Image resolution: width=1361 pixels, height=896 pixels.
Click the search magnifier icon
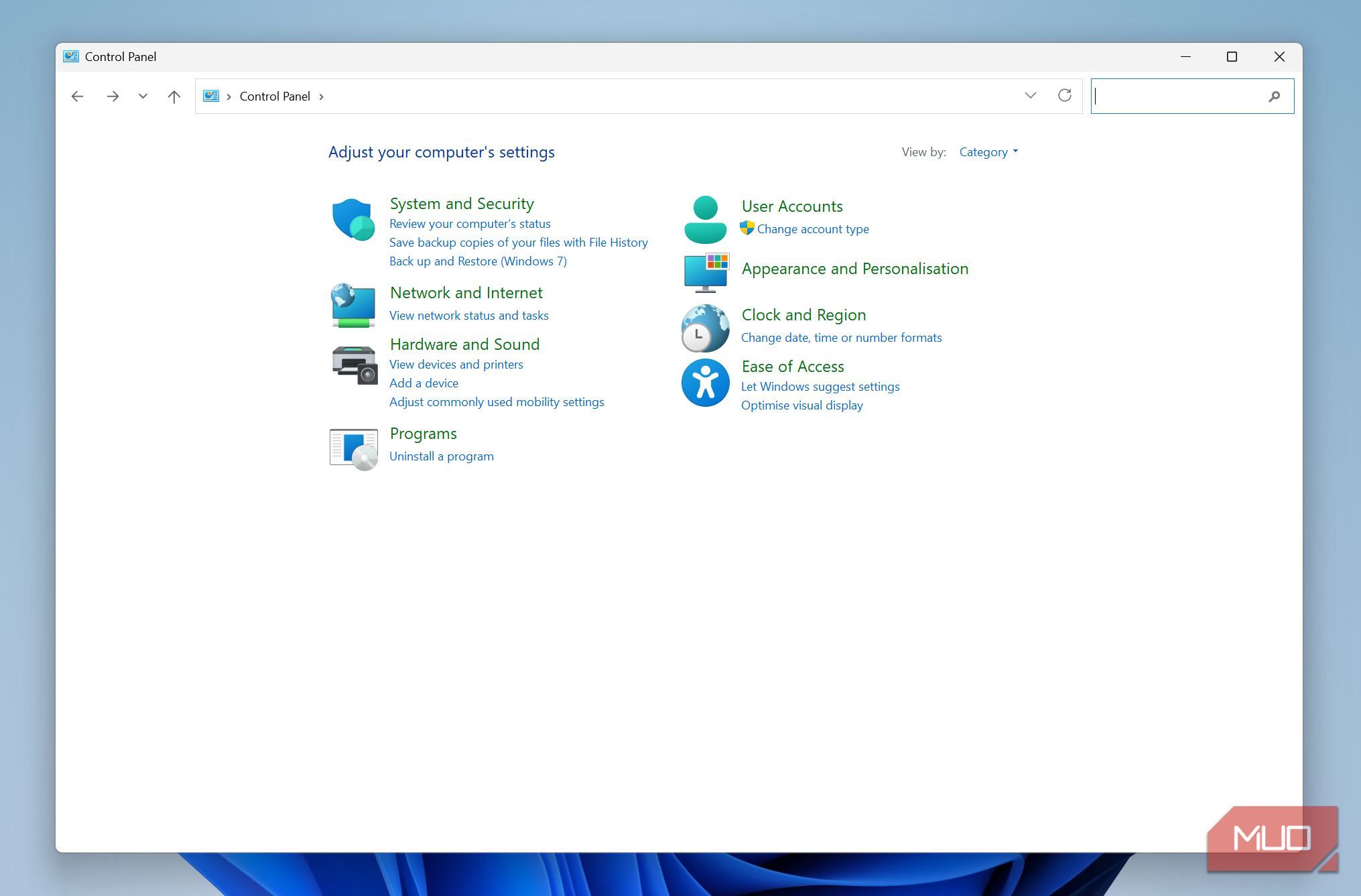coord(1274,97)
